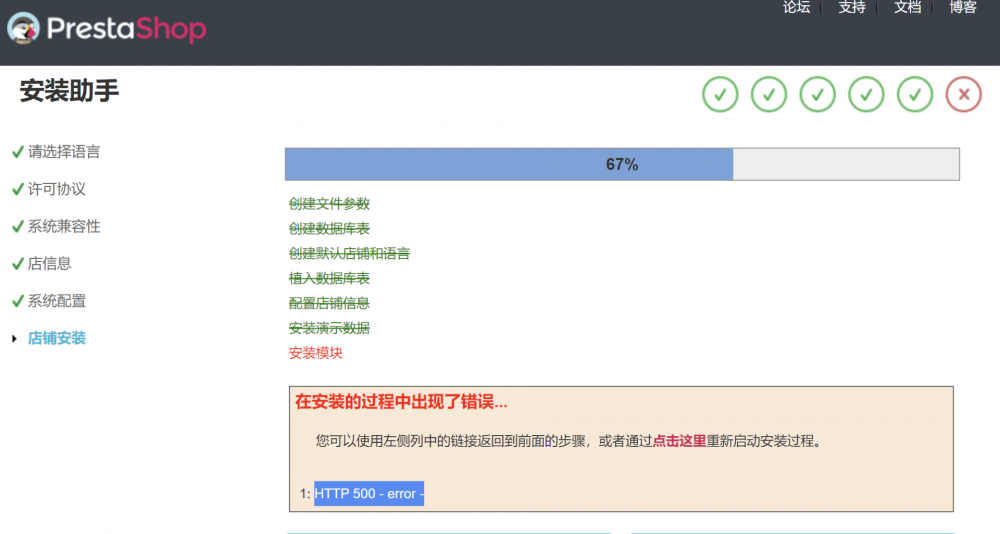Open the 支持 support link

(x=852, y=7)
